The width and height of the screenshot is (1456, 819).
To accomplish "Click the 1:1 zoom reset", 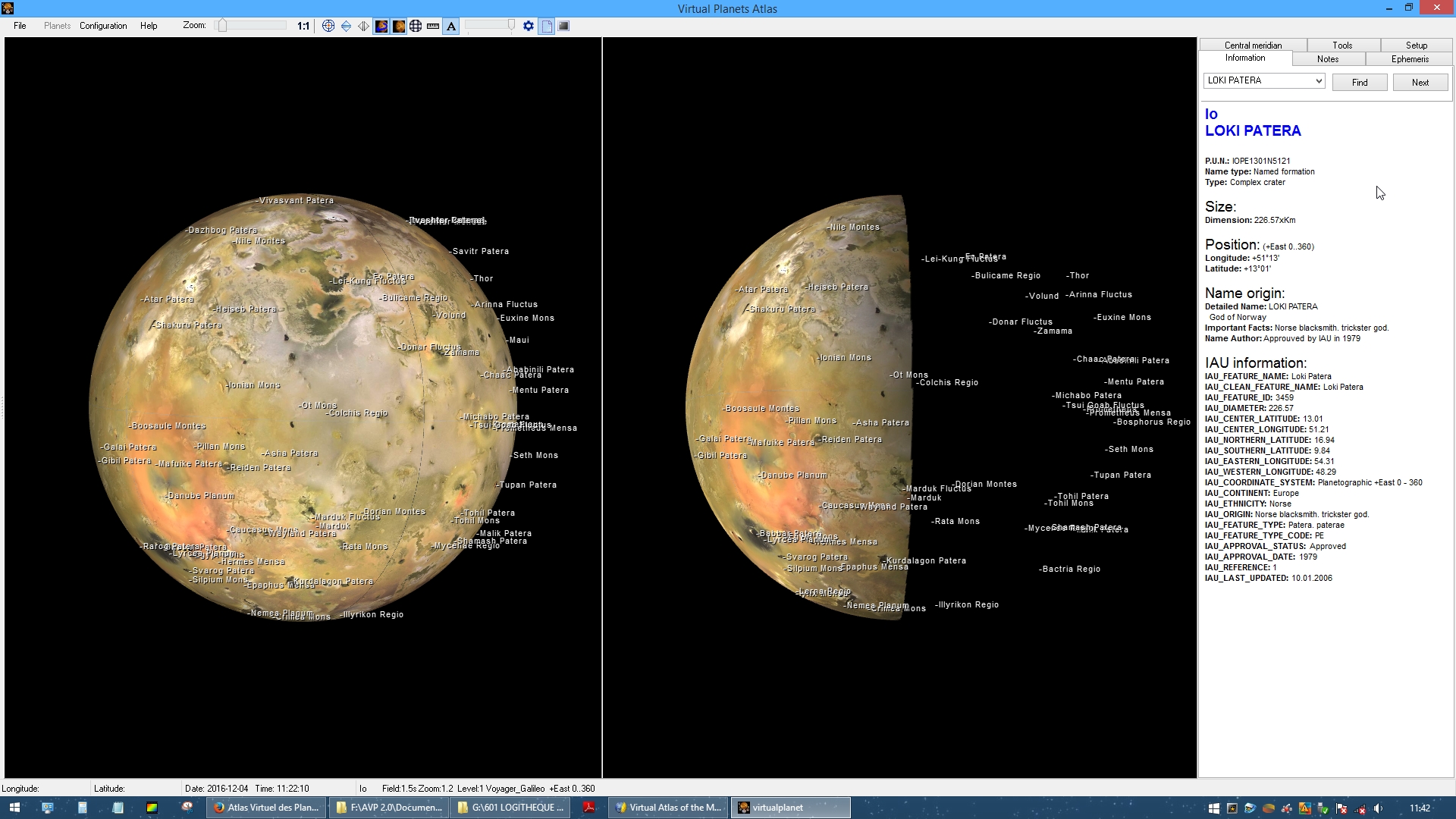I will tap(303, 25).
